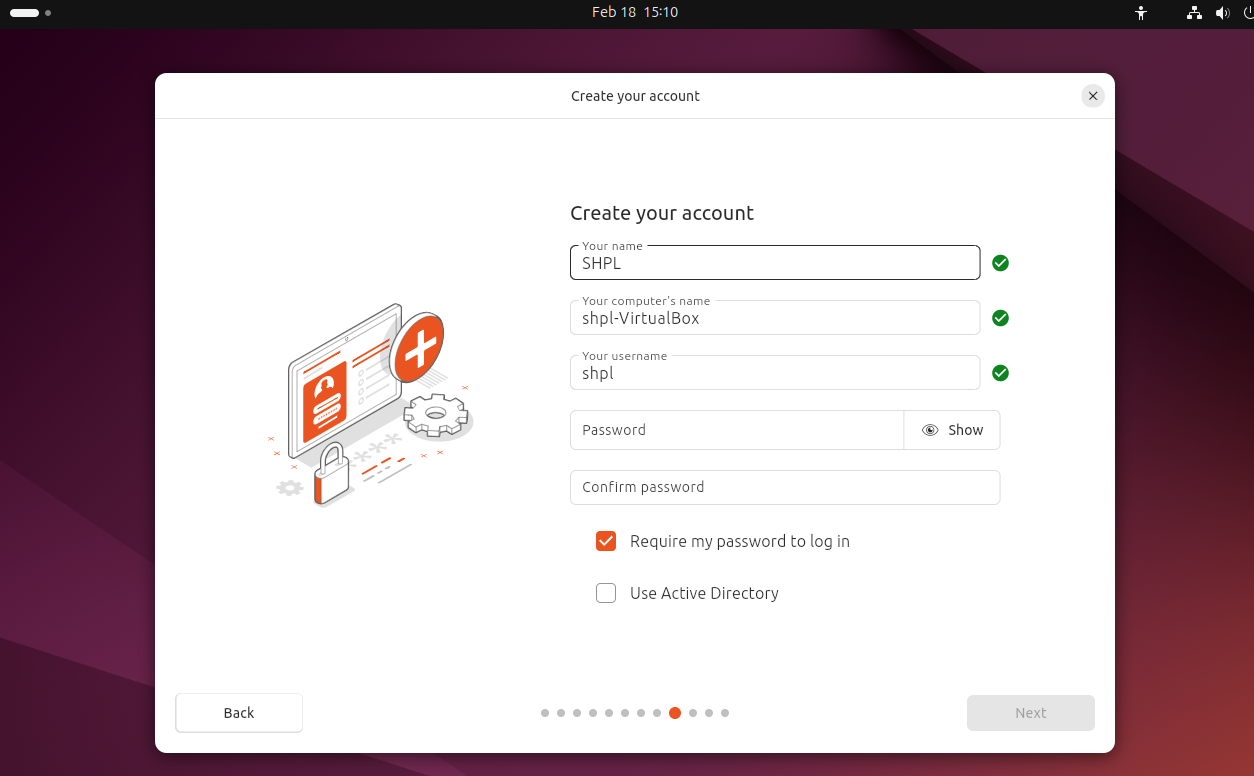Click the Activities pill in top-left
Screen dimensions: 1254x776
[x=30, y=13]
